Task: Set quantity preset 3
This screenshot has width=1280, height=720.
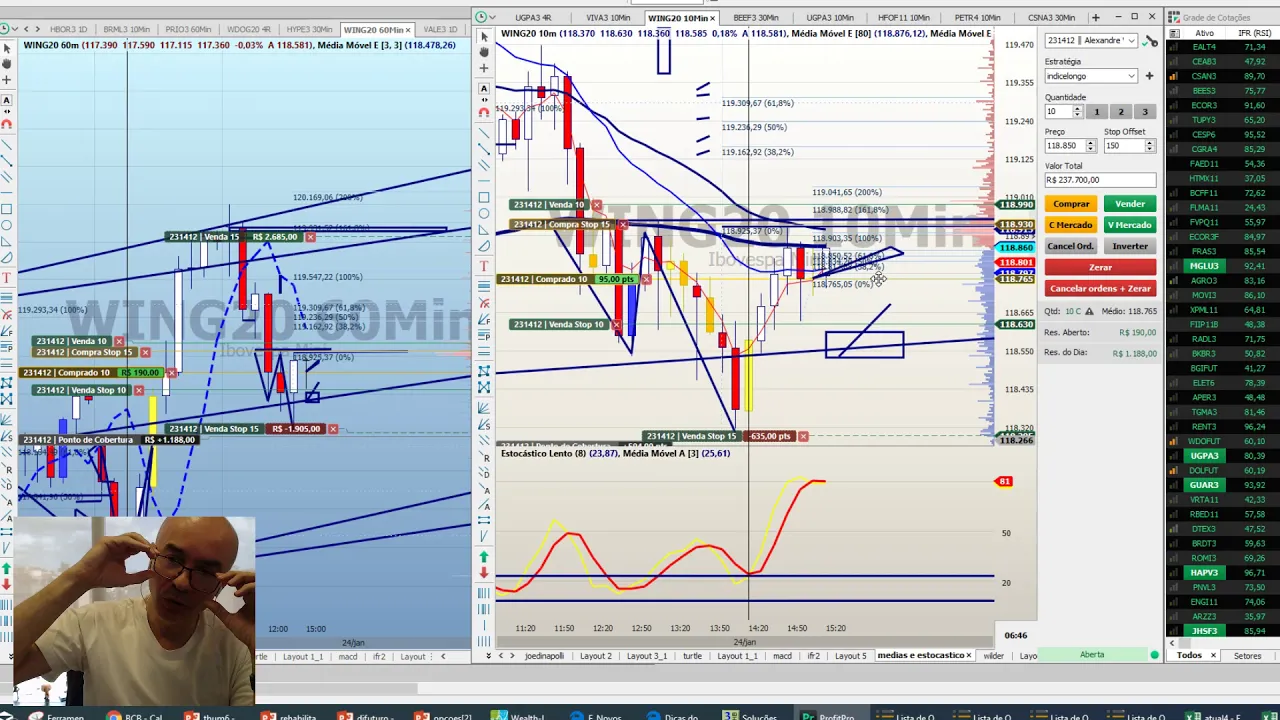Action: click(1145, 112)
